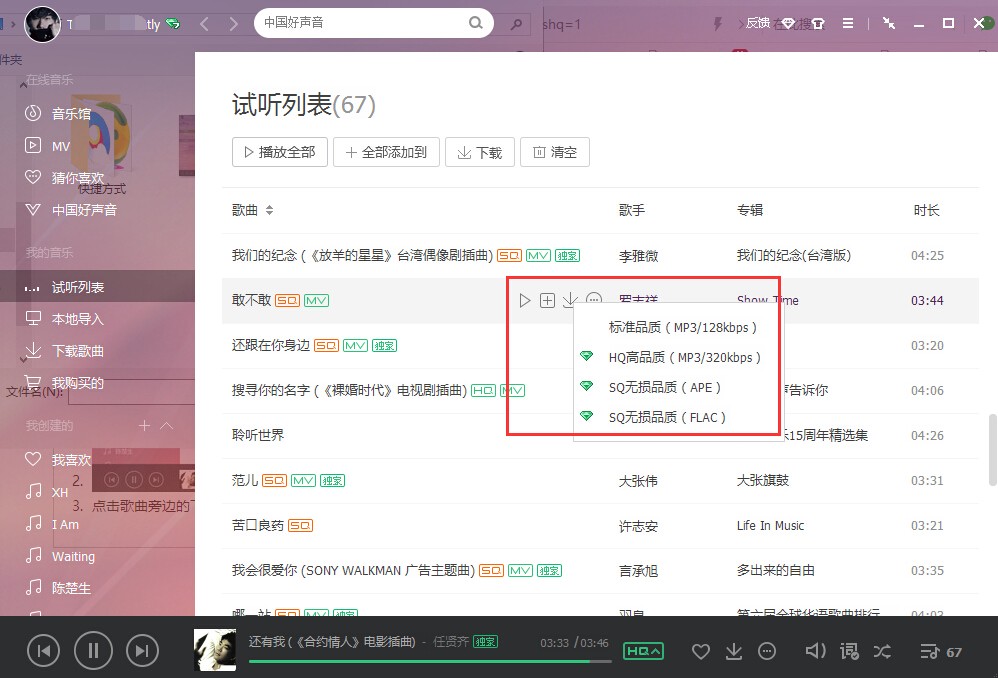Viewport: 998px width, 678px height.
Task: Download the currently playing song
Action: pos(733,651)
